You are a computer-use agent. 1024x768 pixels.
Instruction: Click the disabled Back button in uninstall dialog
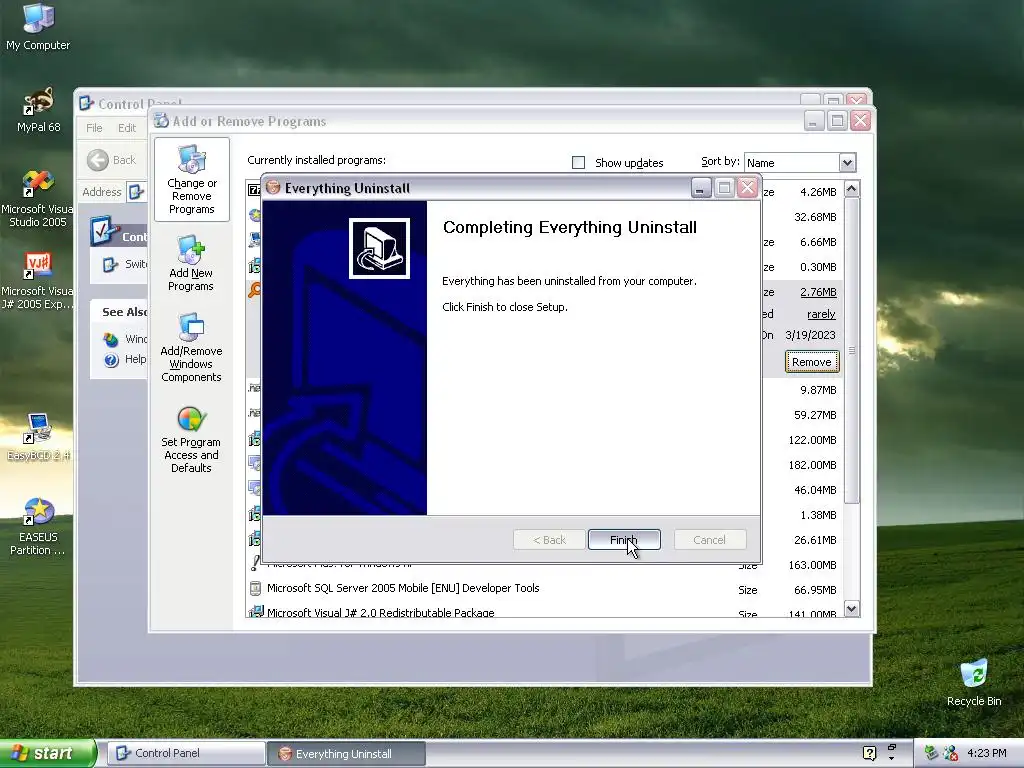549,539
